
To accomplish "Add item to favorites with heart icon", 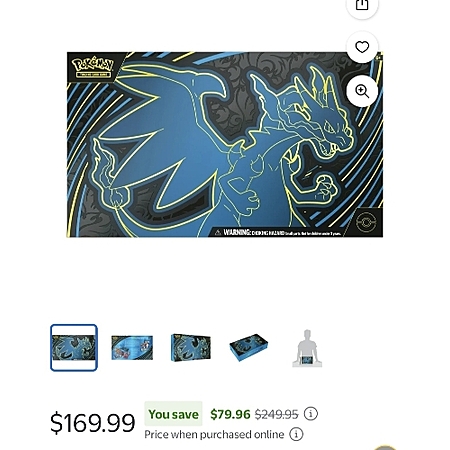I will 362,47.
